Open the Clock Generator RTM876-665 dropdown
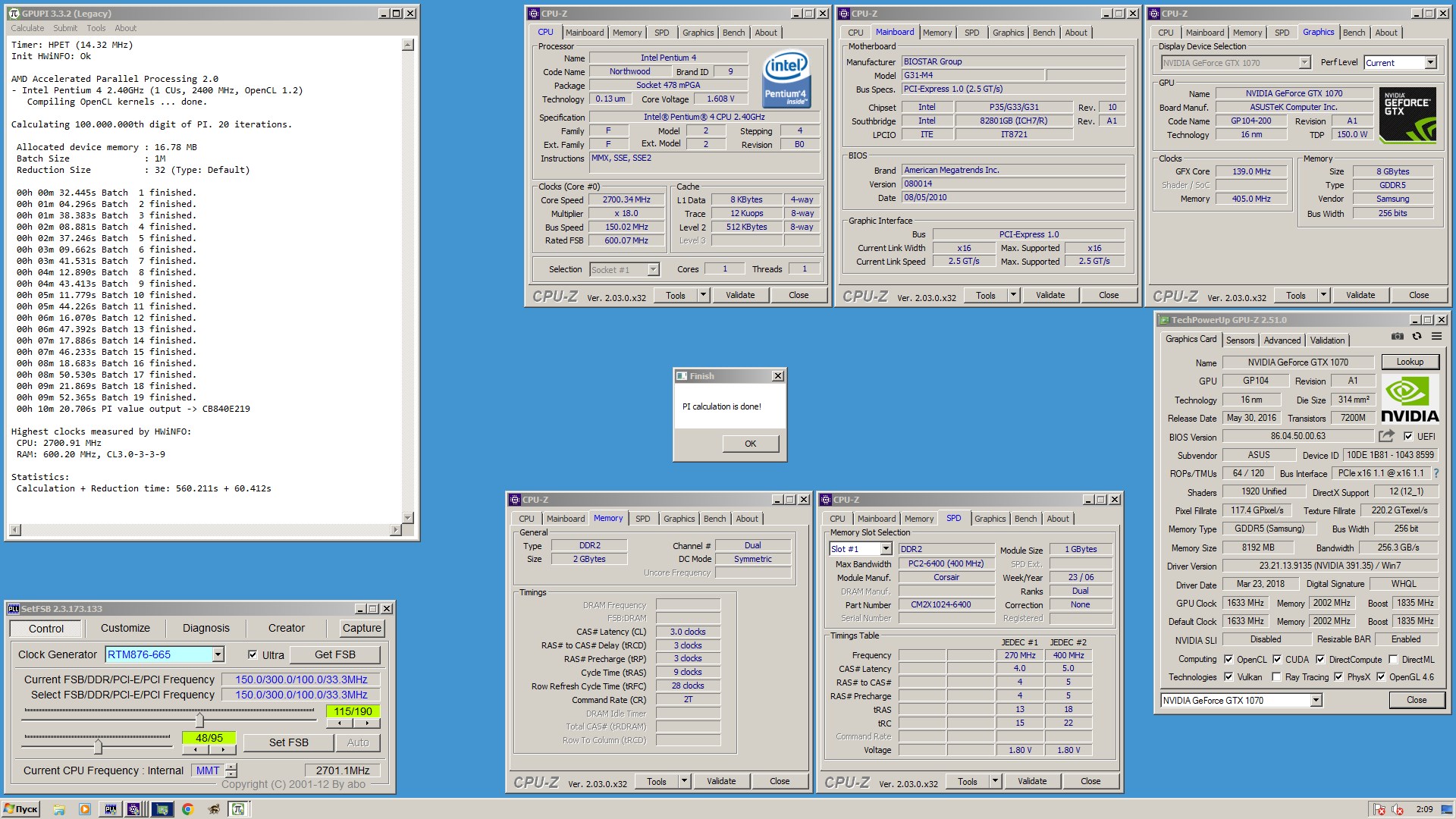1456x819 pixels. pyautogui.click(x=218, y=654)
